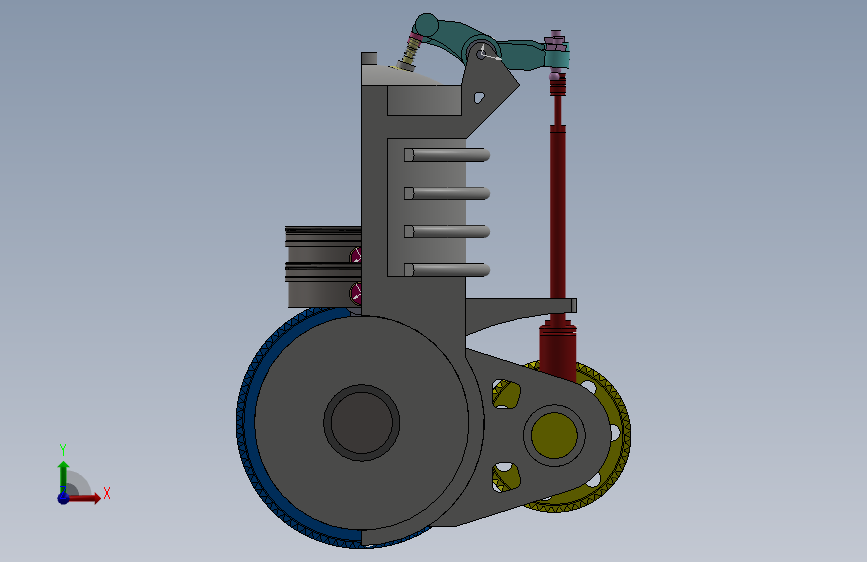Viewport: 867px width, 562px height.
Task: Select the lower cutout in the cam cover
Action: click(x=506, y=477)
